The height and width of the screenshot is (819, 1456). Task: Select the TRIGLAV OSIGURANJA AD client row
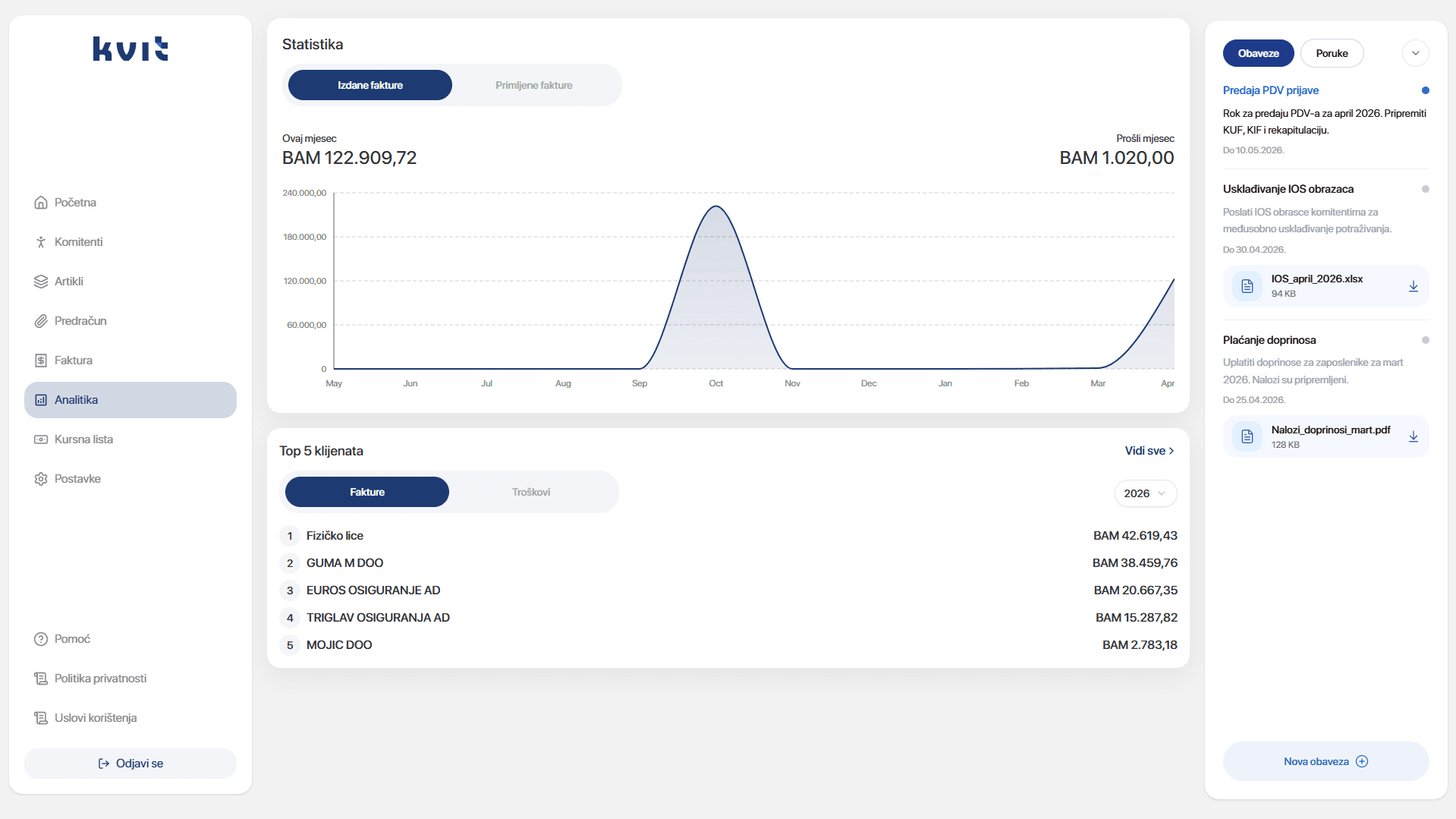(728, 618)
